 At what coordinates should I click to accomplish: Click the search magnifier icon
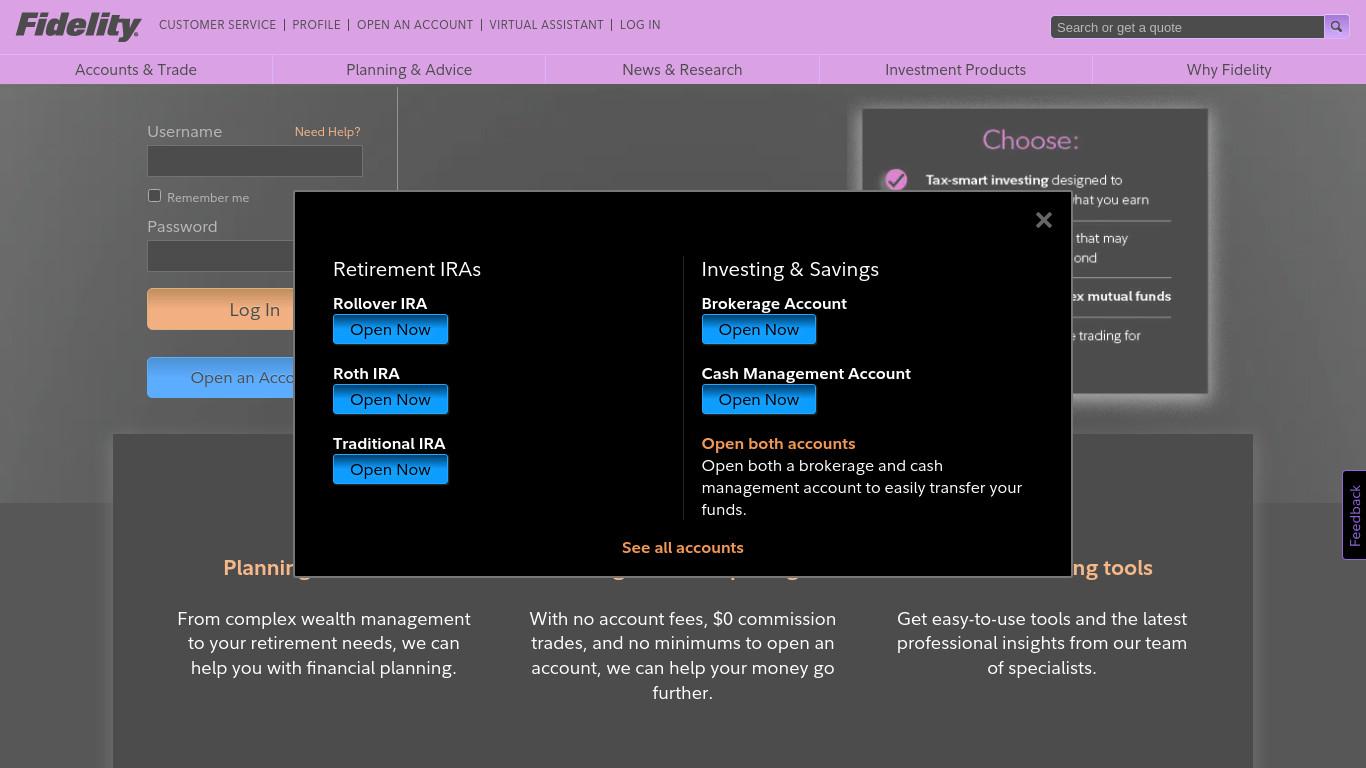click(x=1336, y=27)
